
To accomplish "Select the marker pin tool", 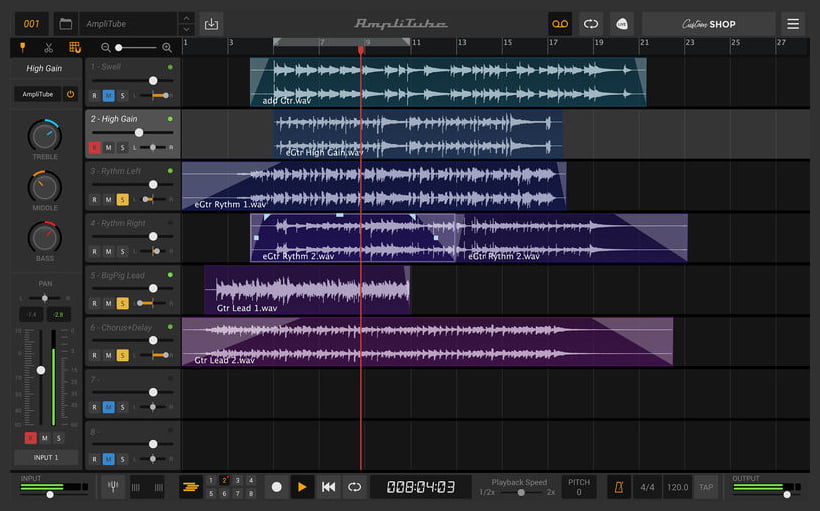I will tap(22, 48).
